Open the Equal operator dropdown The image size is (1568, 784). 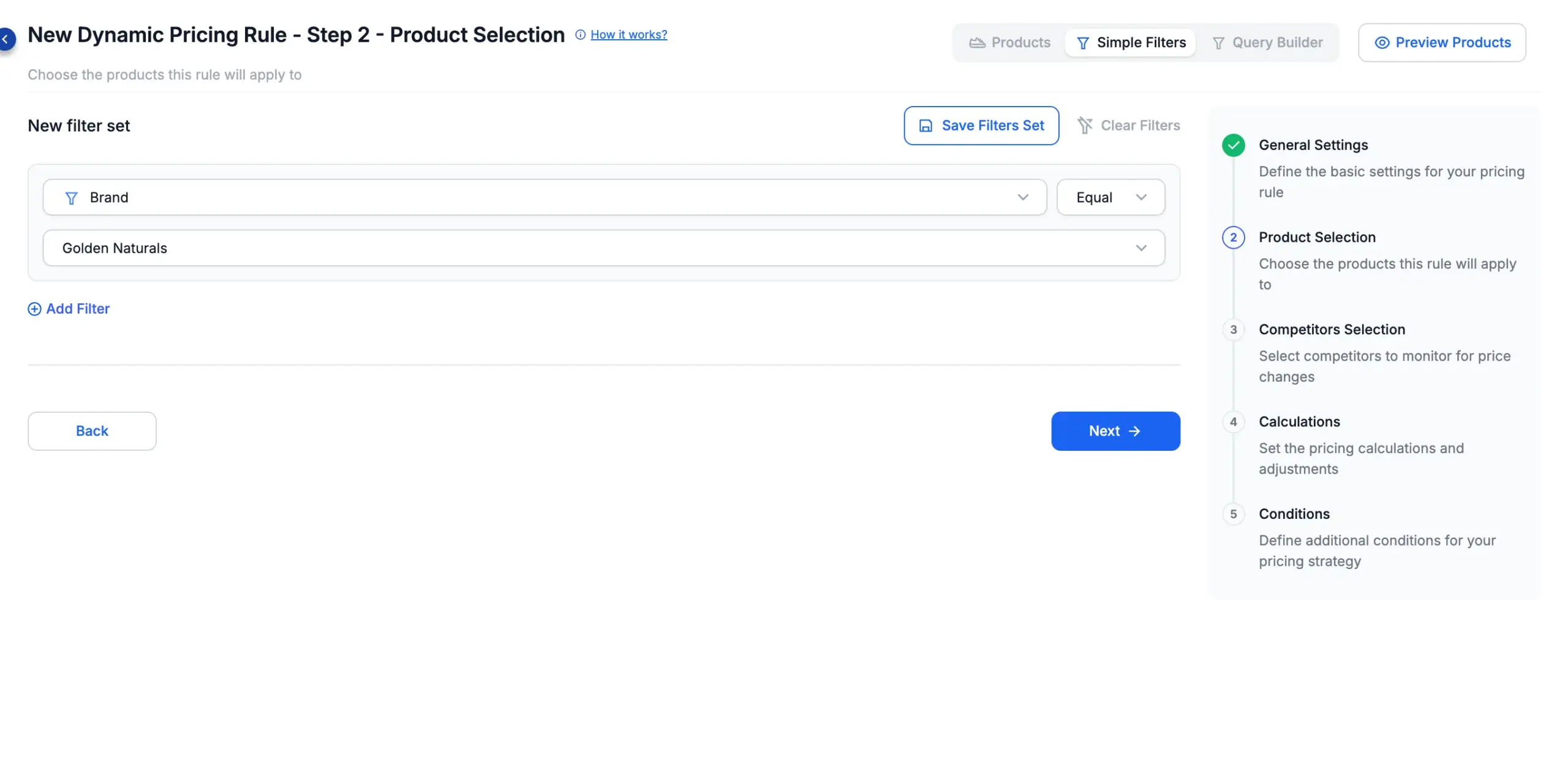pos(1110,197)
